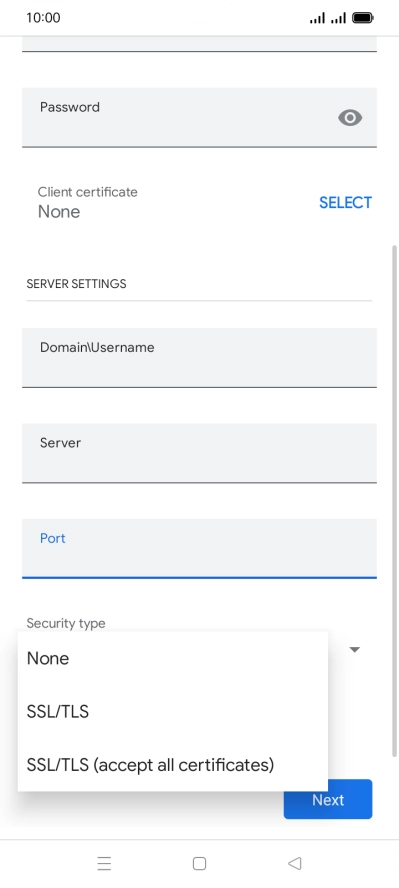This screenshot has height=888, width=399.
Task: Focus the Password input field
Action: click(x=199, y=117)
